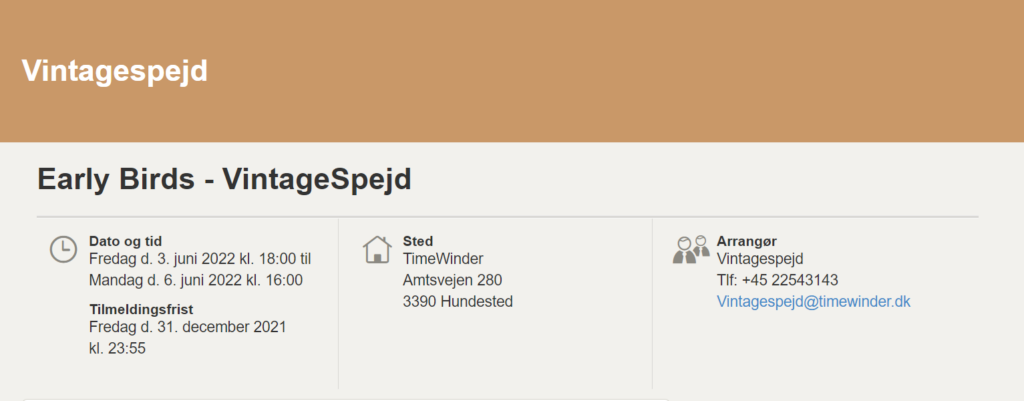Click the 3390 Hundested postal line
This screenshot has width=1024, height=401.
tap(458, 302)
